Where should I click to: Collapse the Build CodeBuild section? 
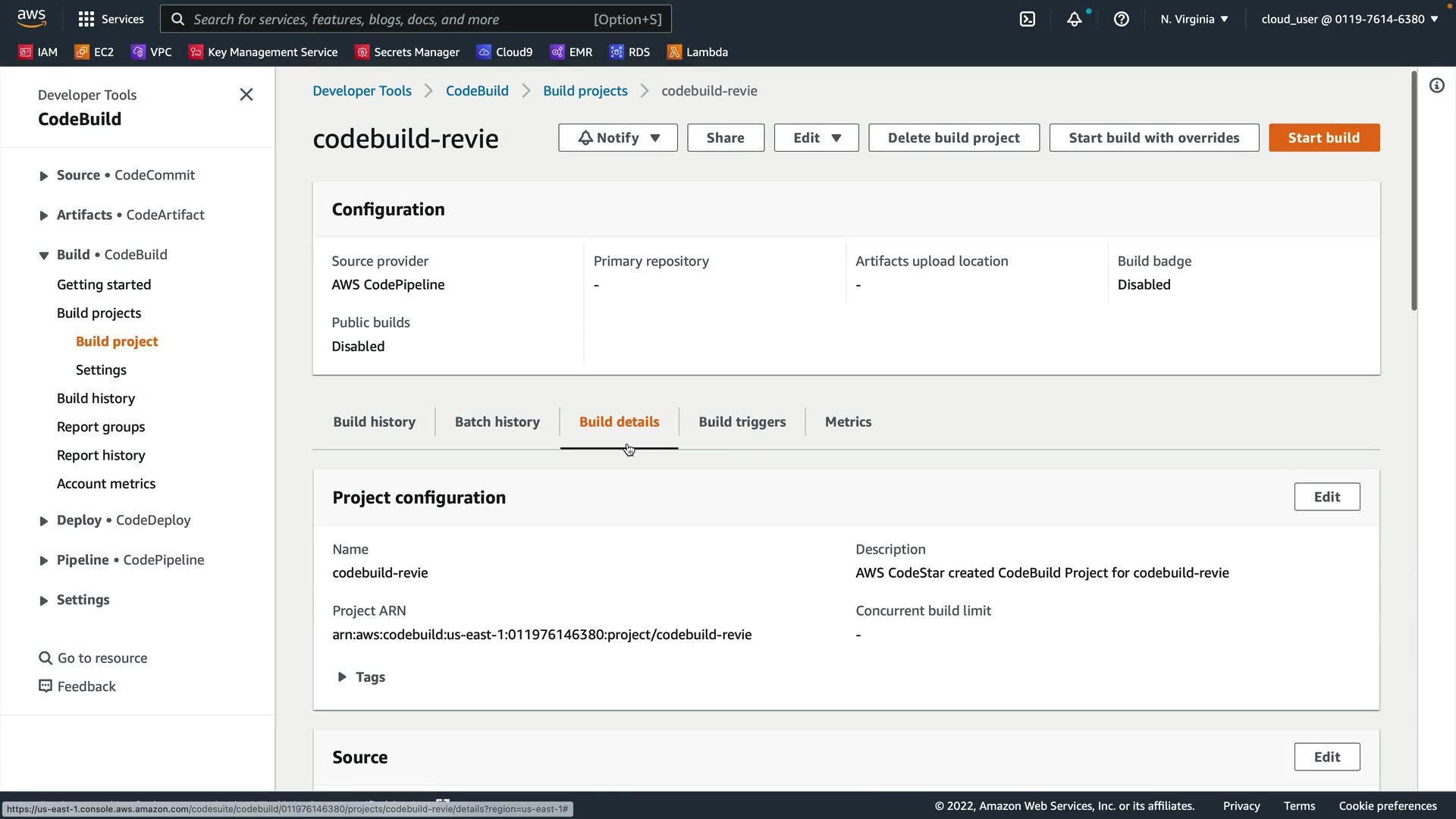(x=44, y=256)
